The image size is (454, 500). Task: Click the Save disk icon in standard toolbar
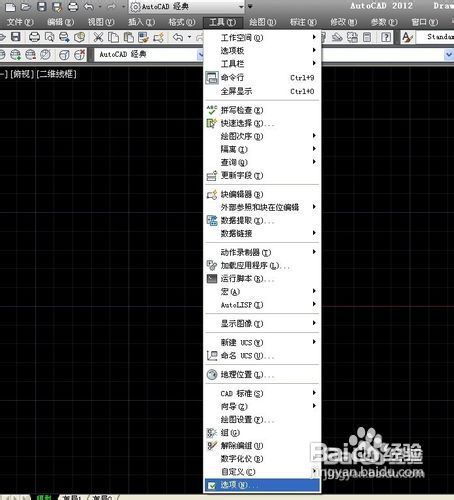16,37
